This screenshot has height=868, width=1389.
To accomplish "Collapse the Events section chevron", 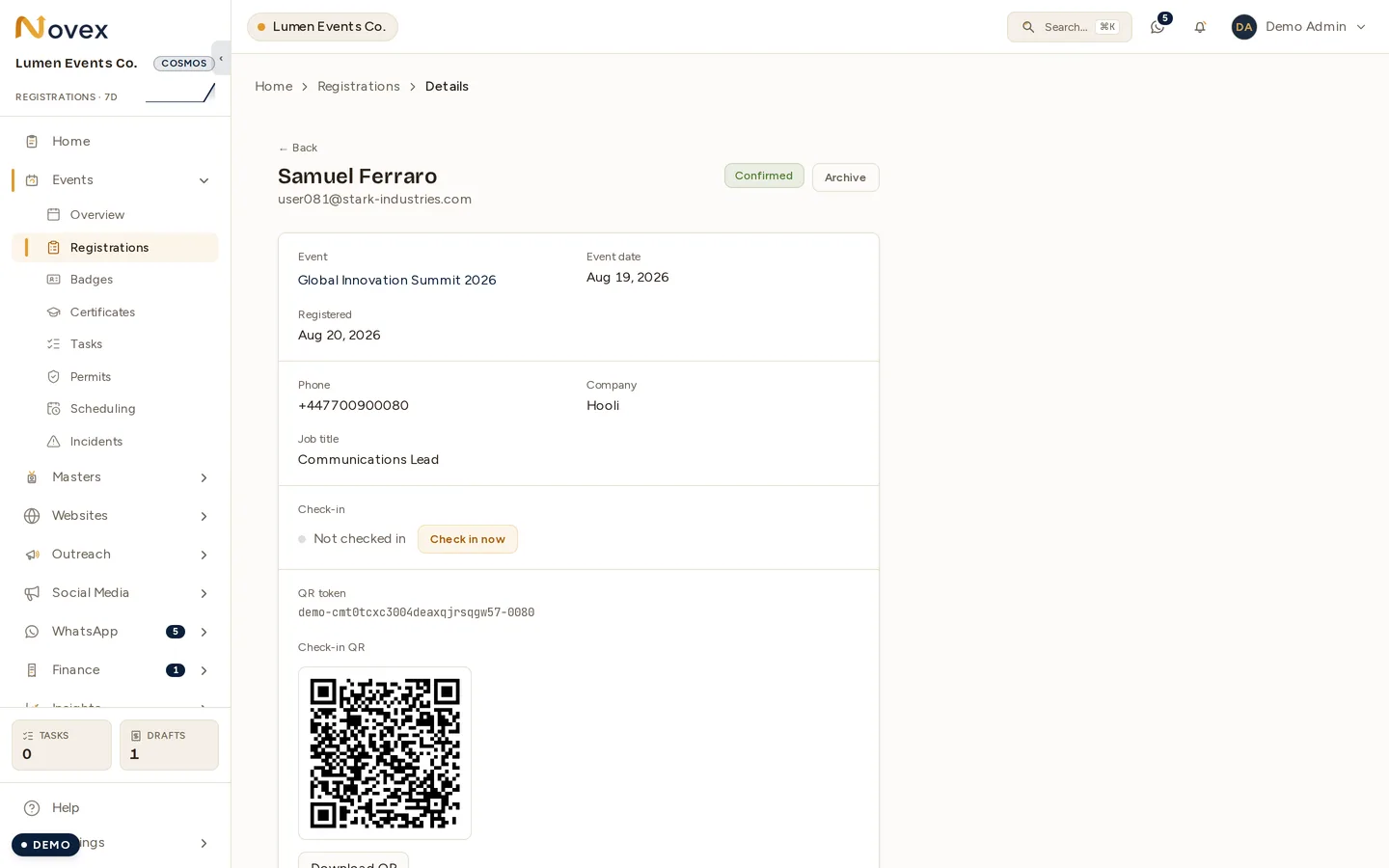I will pyautogui.click(x=204, y=180).
